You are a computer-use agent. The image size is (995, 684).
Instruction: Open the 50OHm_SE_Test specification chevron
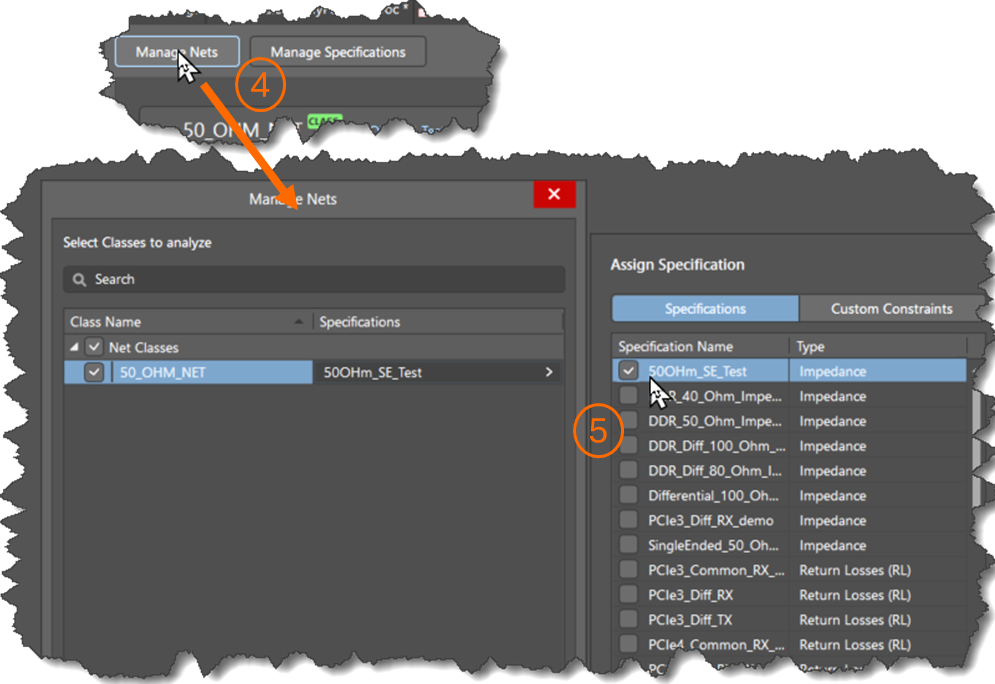click(x=549, y=372)
